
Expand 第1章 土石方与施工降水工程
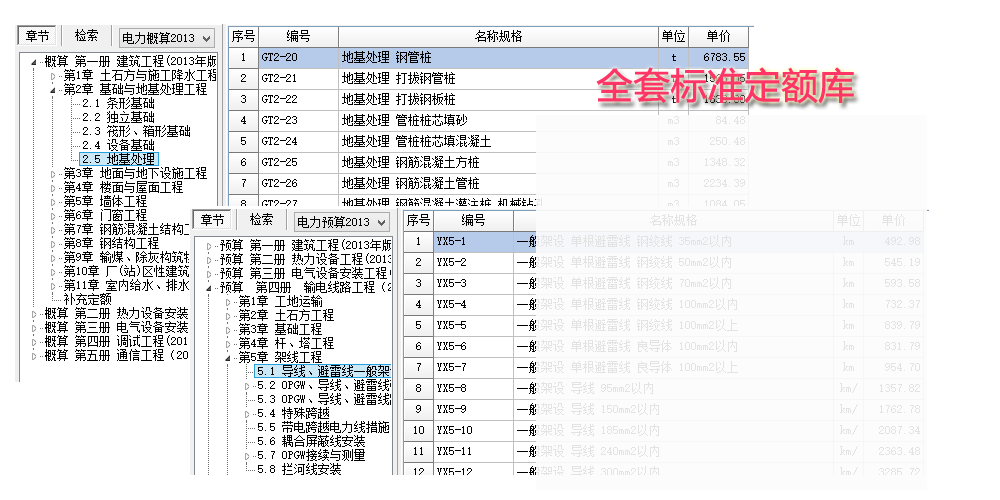[53, 76]
